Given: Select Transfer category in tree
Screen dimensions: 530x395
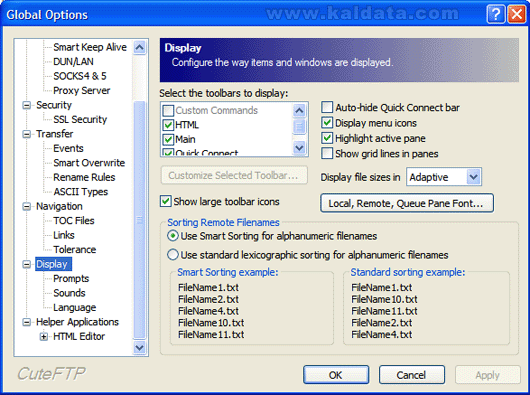Looking at the screenshot, I should [x=54, y=134].
